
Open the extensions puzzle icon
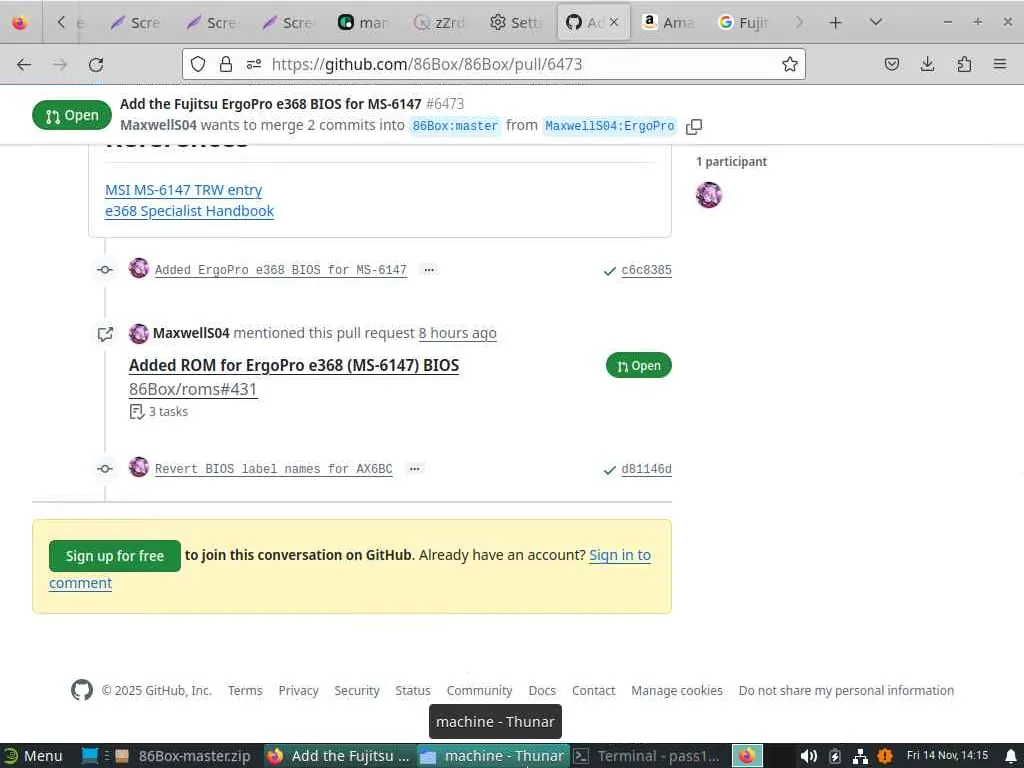coord(964,64)
